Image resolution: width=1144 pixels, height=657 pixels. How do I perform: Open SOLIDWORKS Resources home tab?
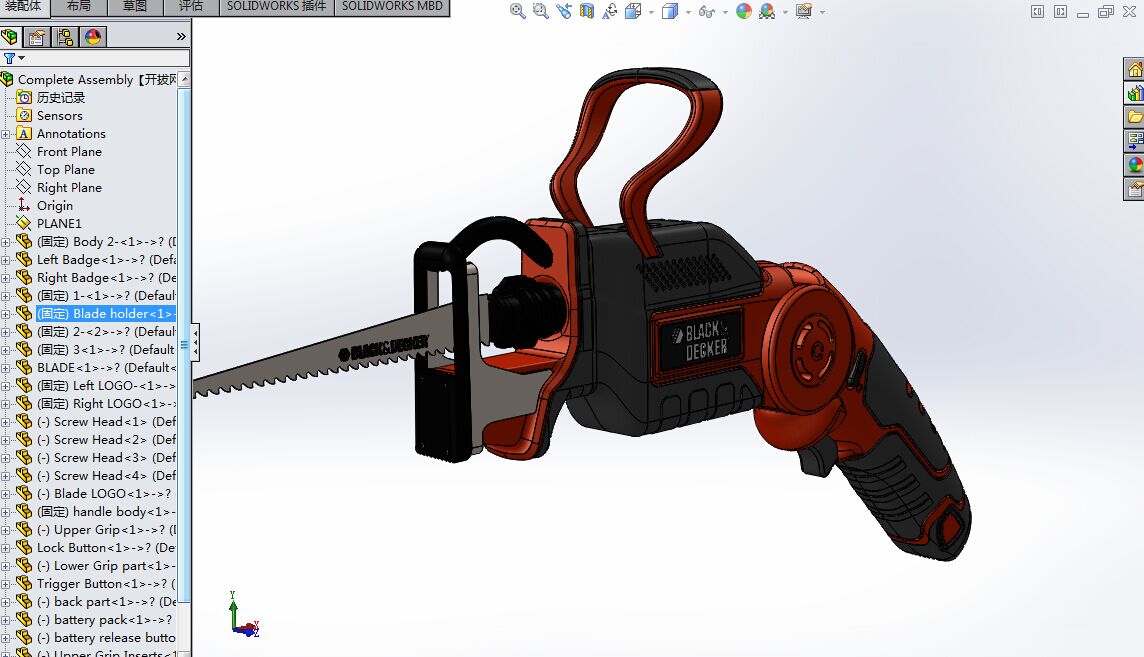click(x=1134, y=69)
